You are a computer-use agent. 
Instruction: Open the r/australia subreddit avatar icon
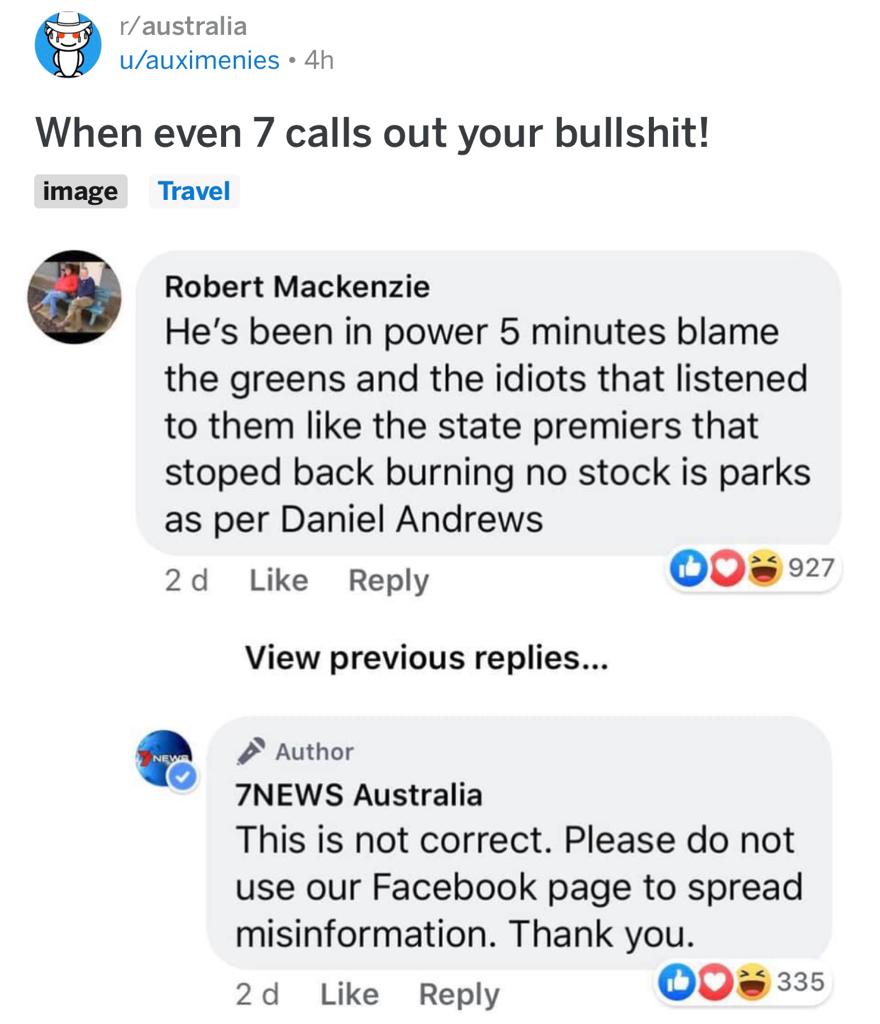click(68, 44)
